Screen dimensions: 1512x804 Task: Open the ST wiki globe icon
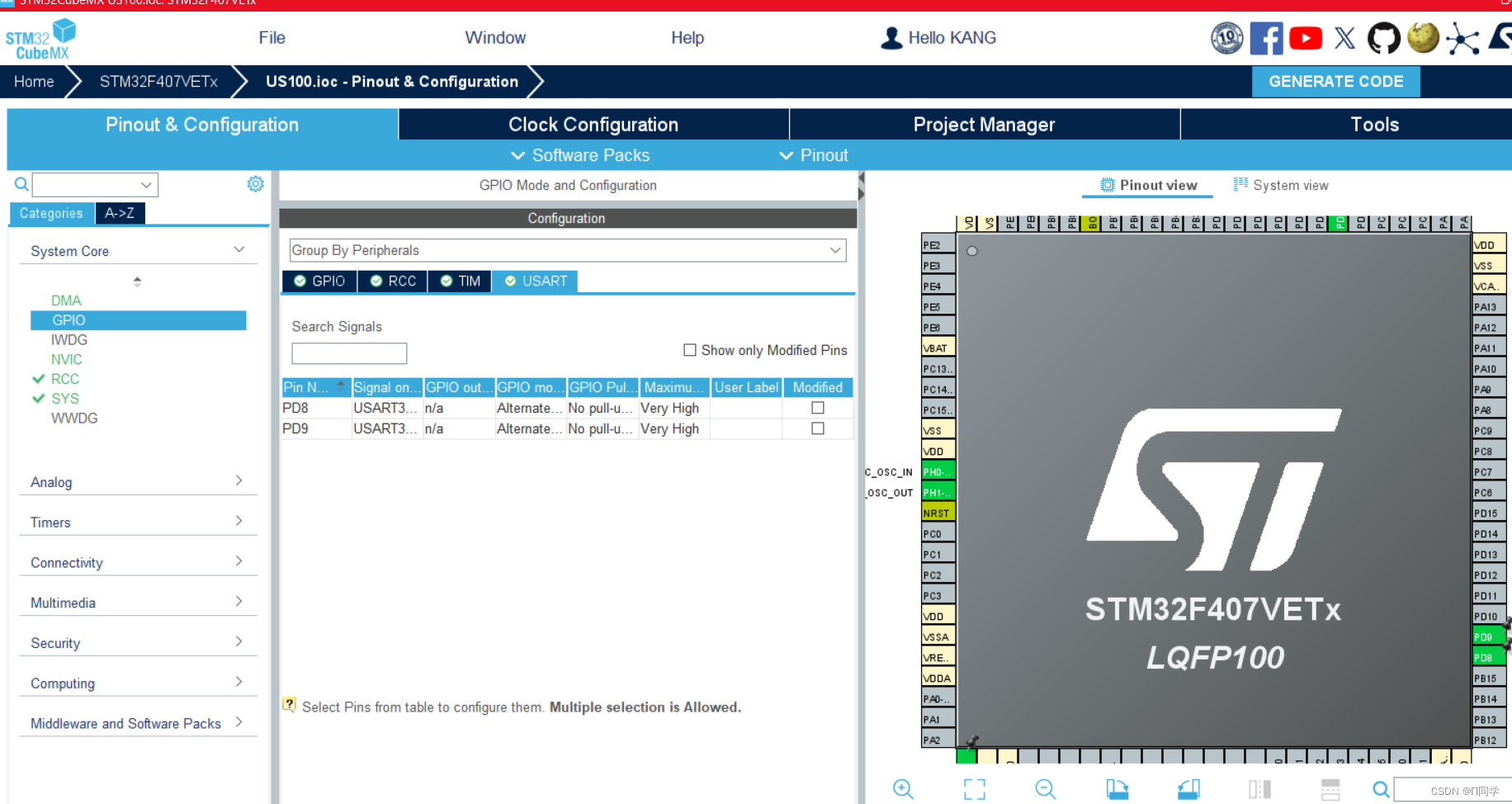pyautogui.click(x=1423, y=37)
